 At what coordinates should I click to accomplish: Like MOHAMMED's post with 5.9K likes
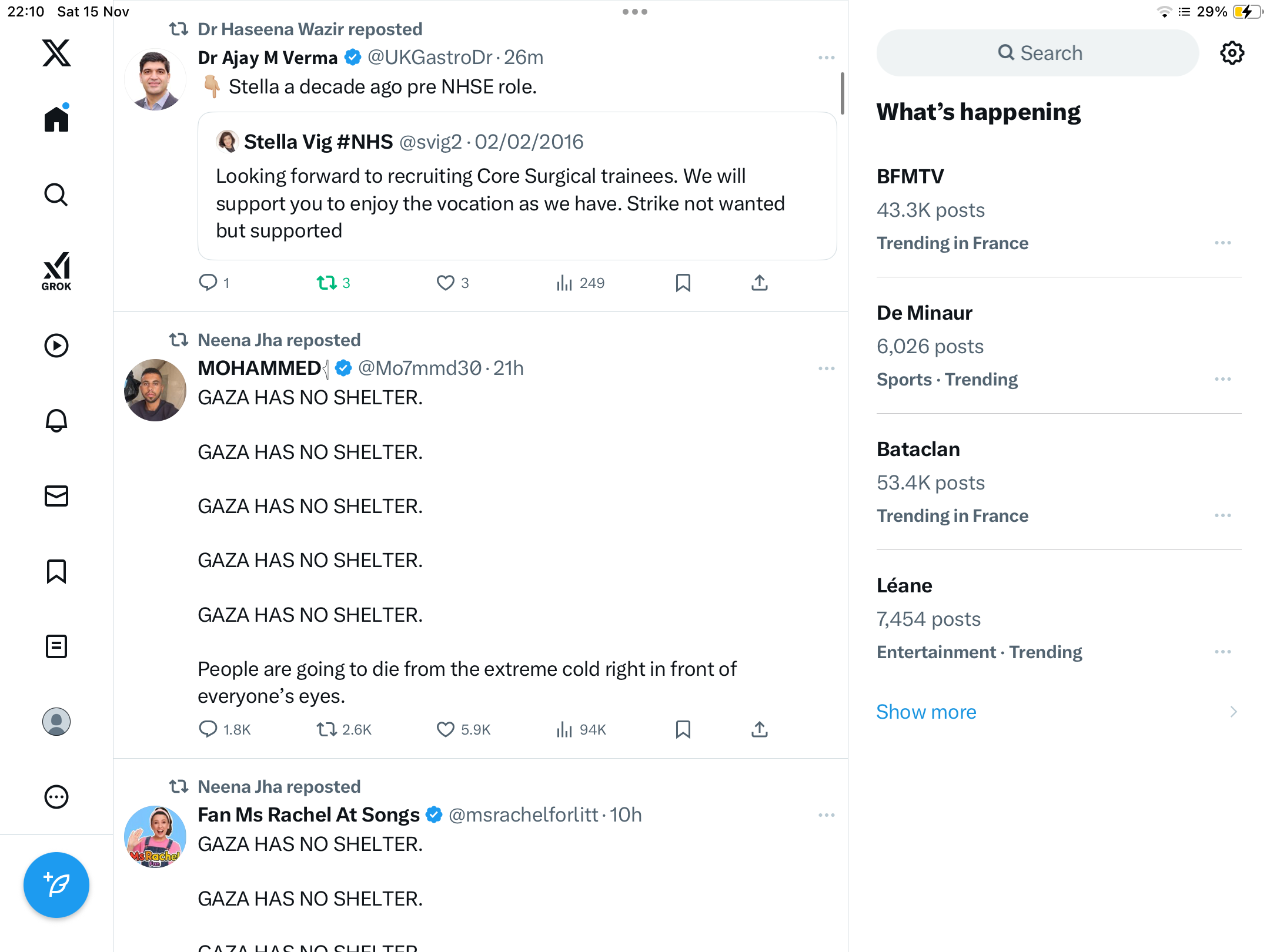[x=446, y=730]
